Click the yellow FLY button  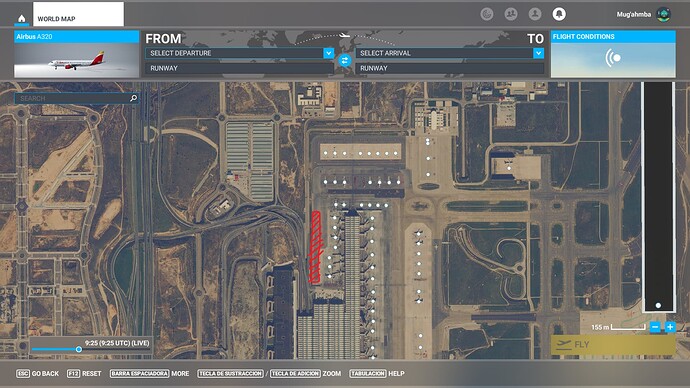click(613, 344)
